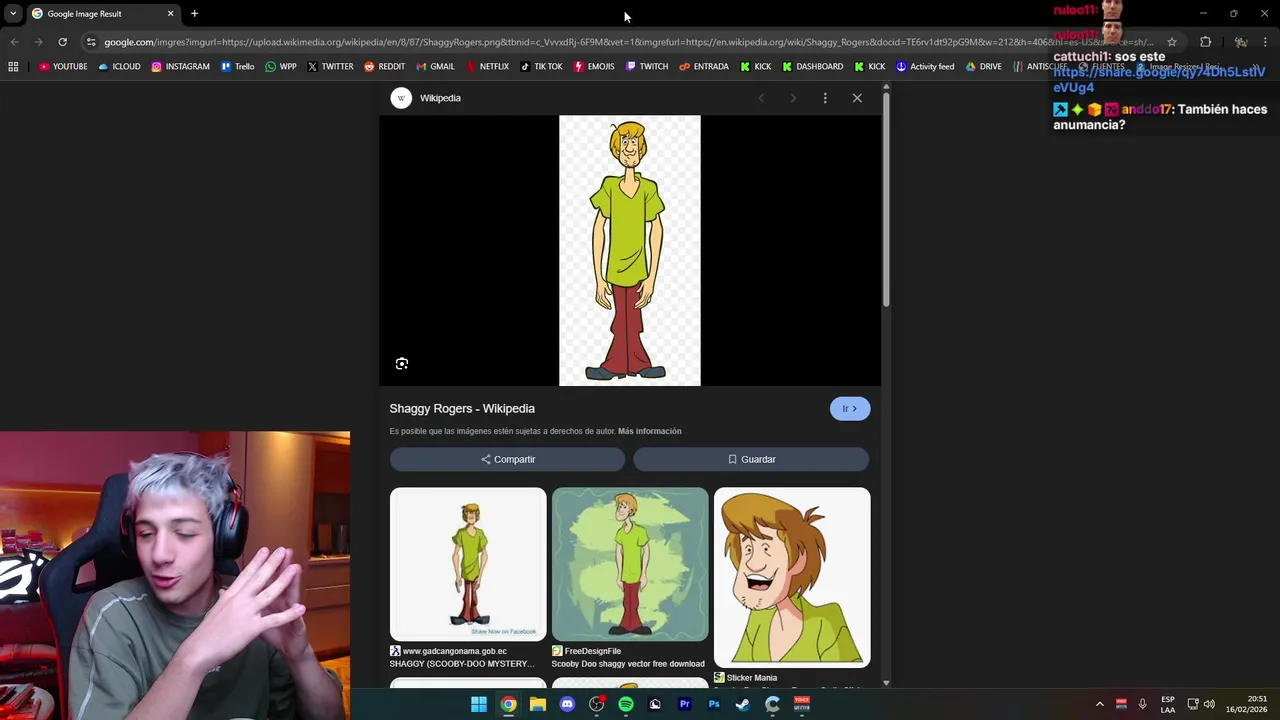Open the WPP bookmark

pos(280,67)
